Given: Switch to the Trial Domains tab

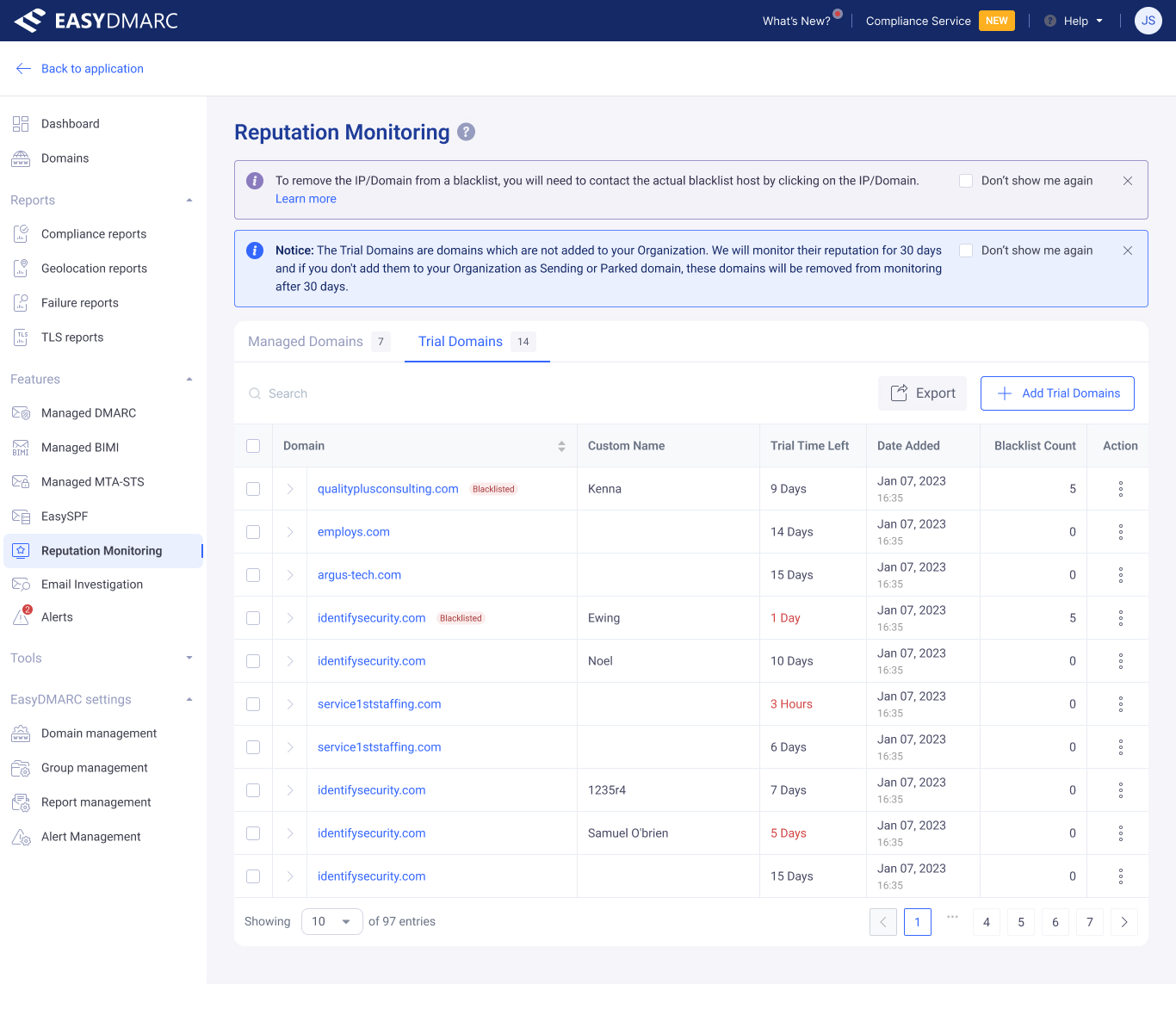Looking at the screenshot, I should pos(477,342).
